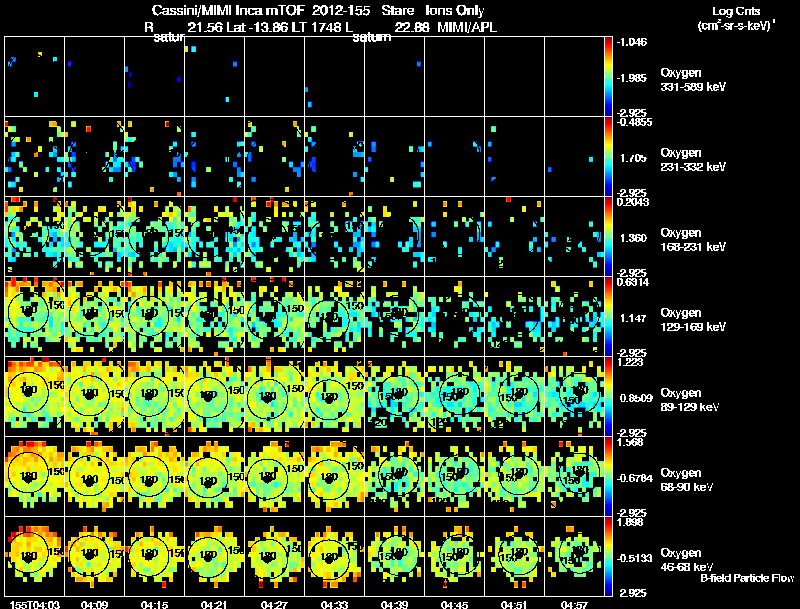Viewport: 800px width, 609px height.
Task: Select the Oxygen 46-68 keV row label
Action: coord(687,560)
